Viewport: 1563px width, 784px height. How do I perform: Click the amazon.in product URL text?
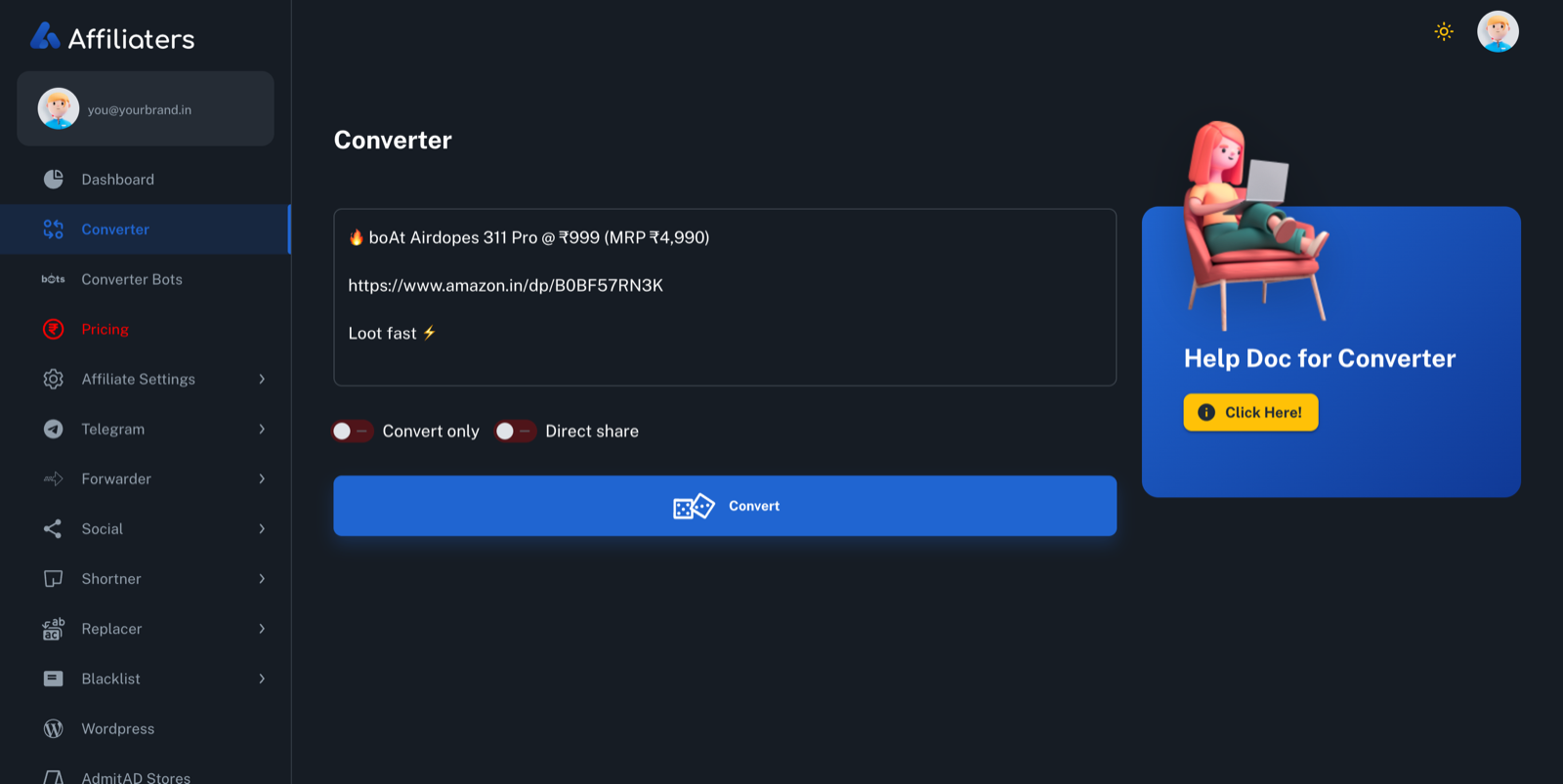point(506,285)
